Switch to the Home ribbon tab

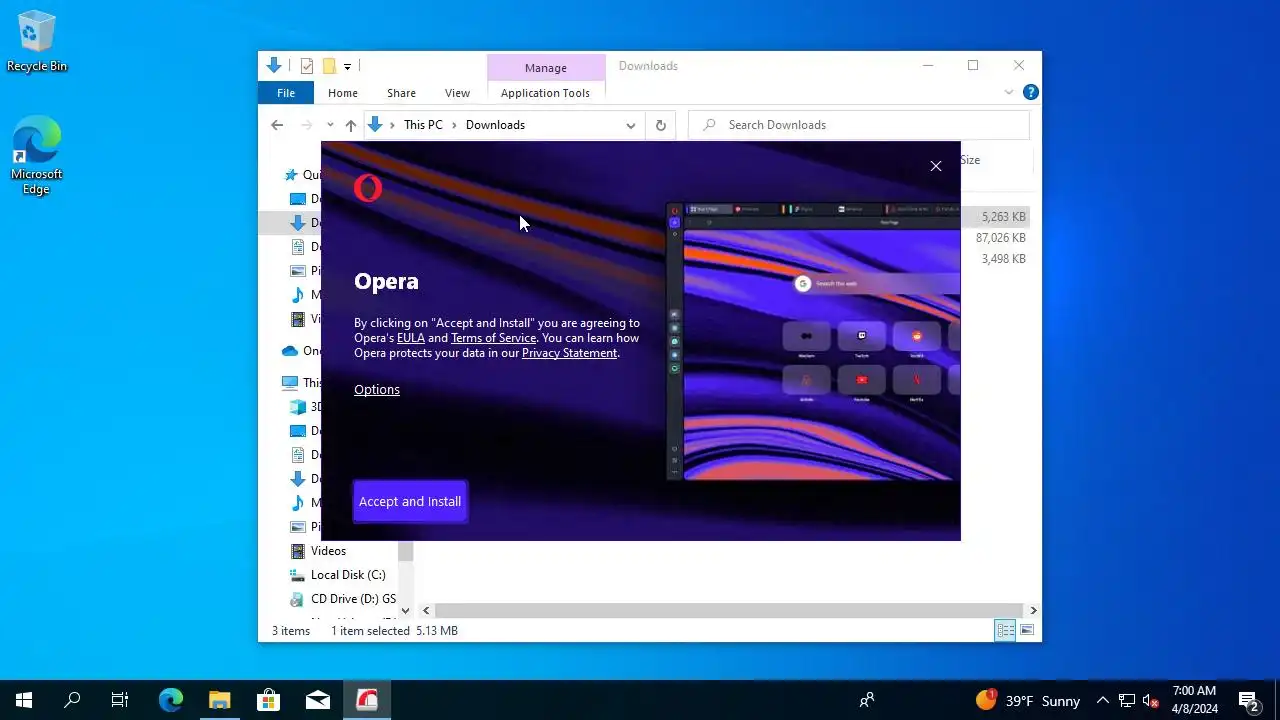point(343,93)
